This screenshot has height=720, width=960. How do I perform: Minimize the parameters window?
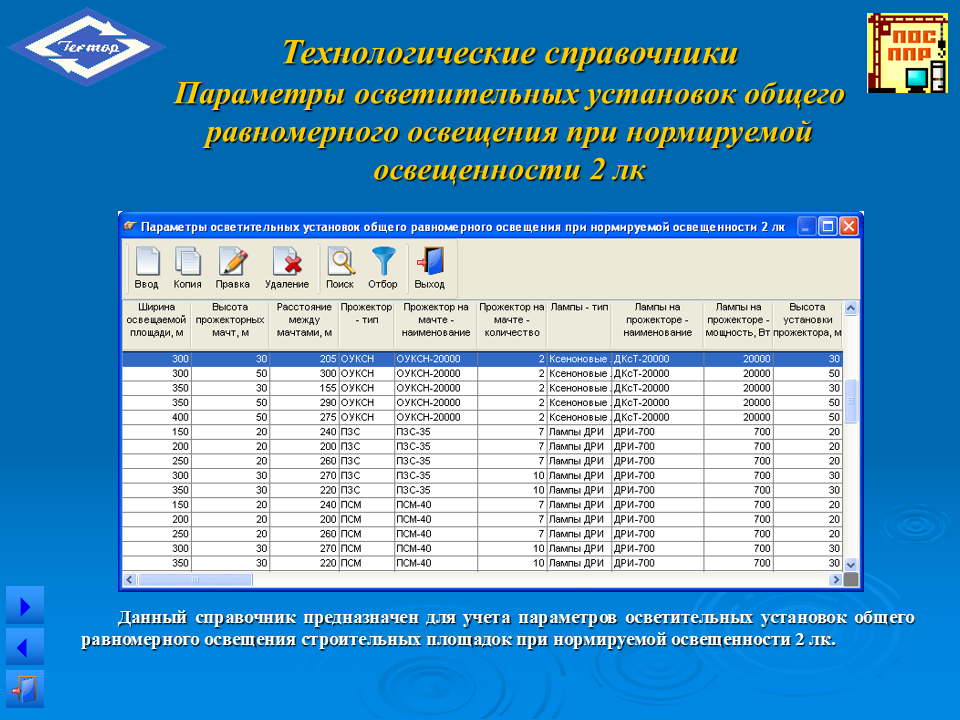[806, 227]
